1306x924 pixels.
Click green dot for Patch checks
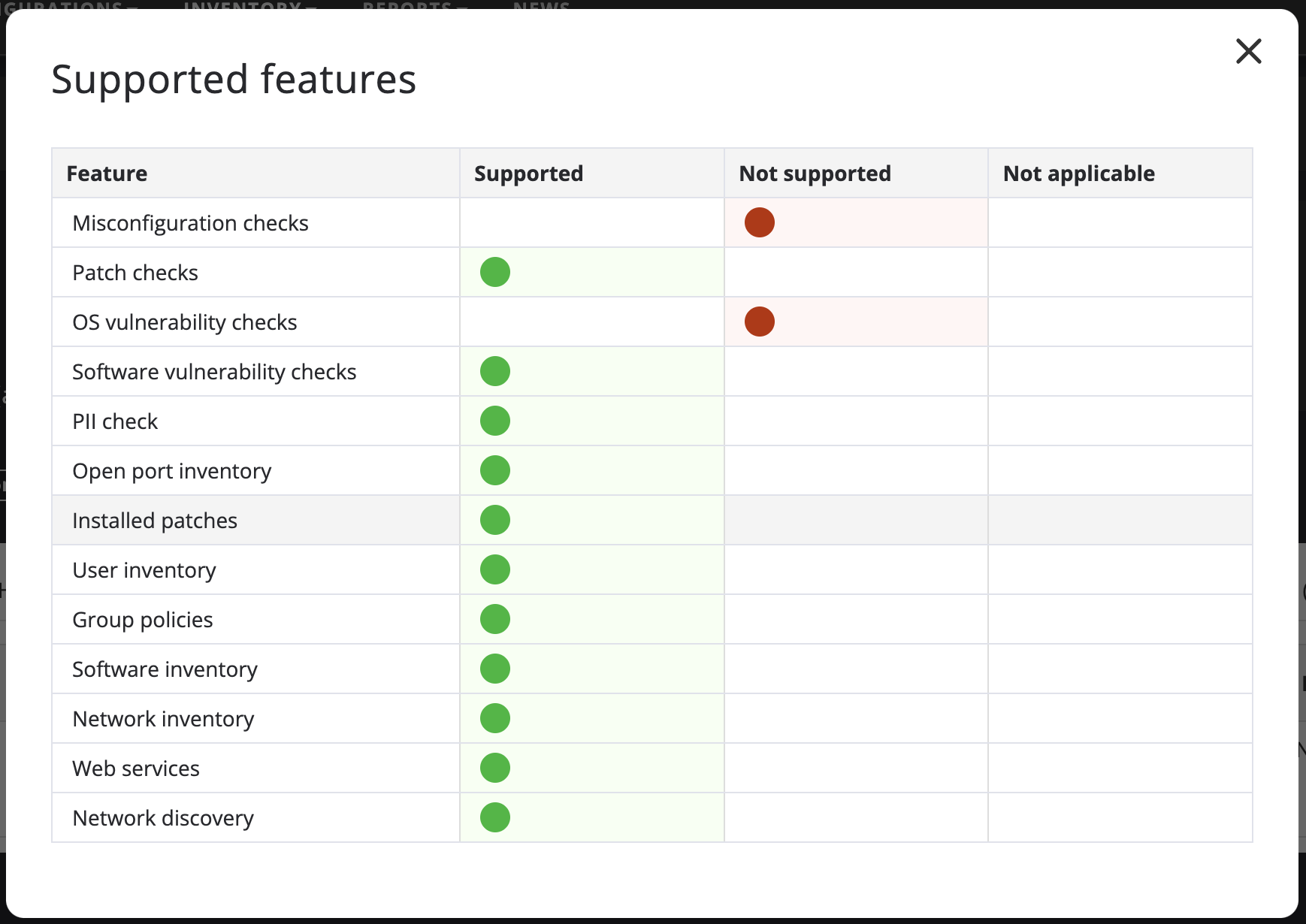tap(494, 272)
